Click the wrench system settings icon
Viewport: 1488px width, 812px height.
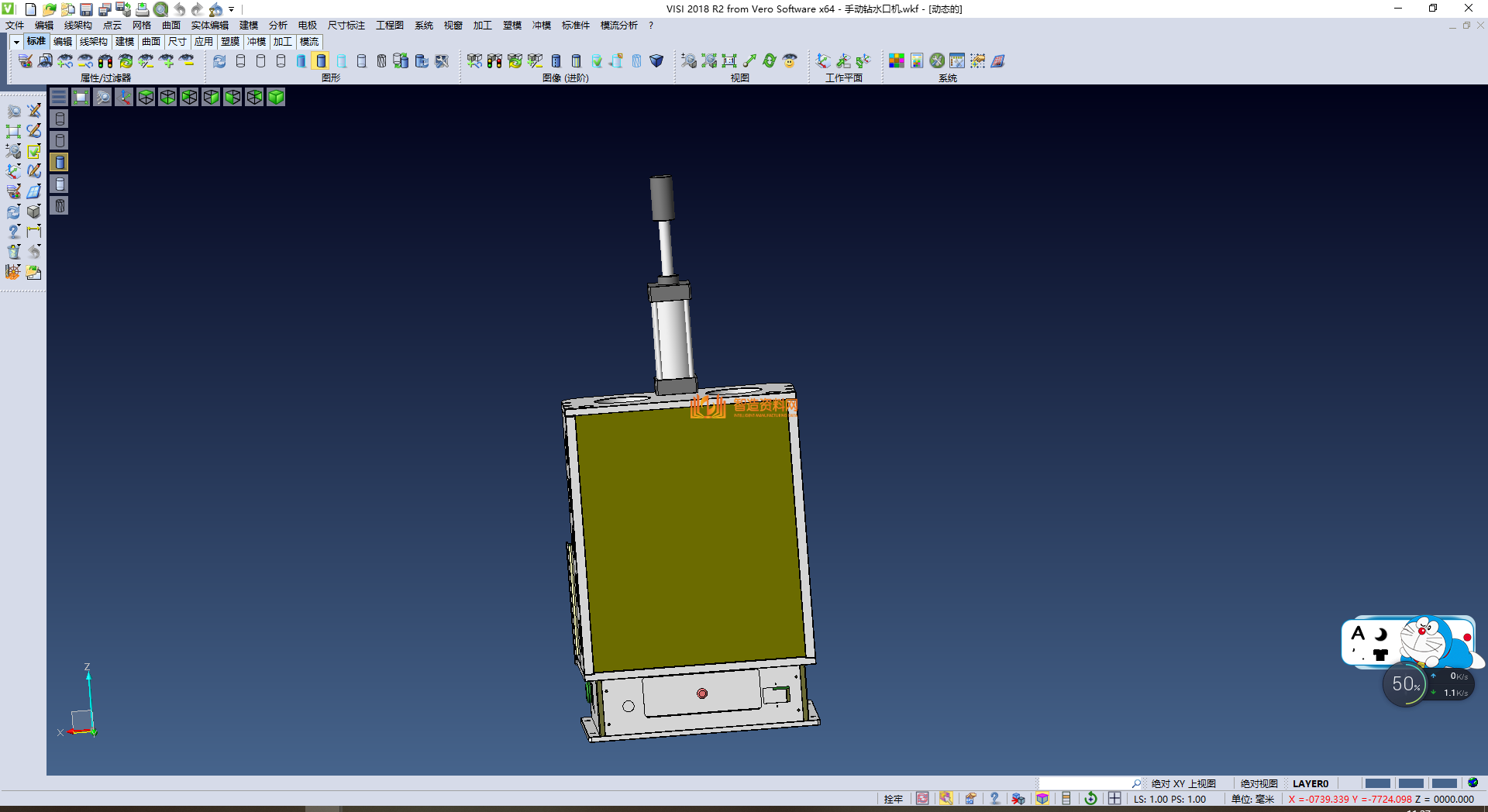[937, 61]
